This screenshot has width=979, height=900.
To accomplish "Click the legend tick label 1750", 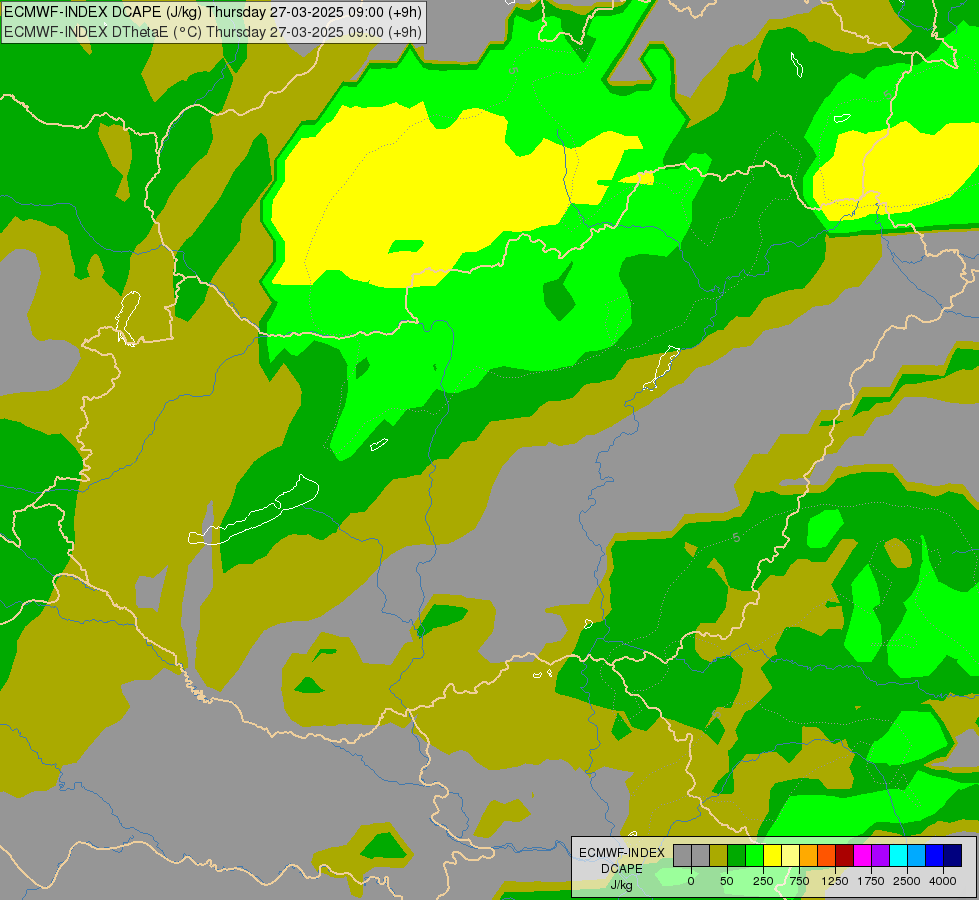I will (x=871, y=881).
